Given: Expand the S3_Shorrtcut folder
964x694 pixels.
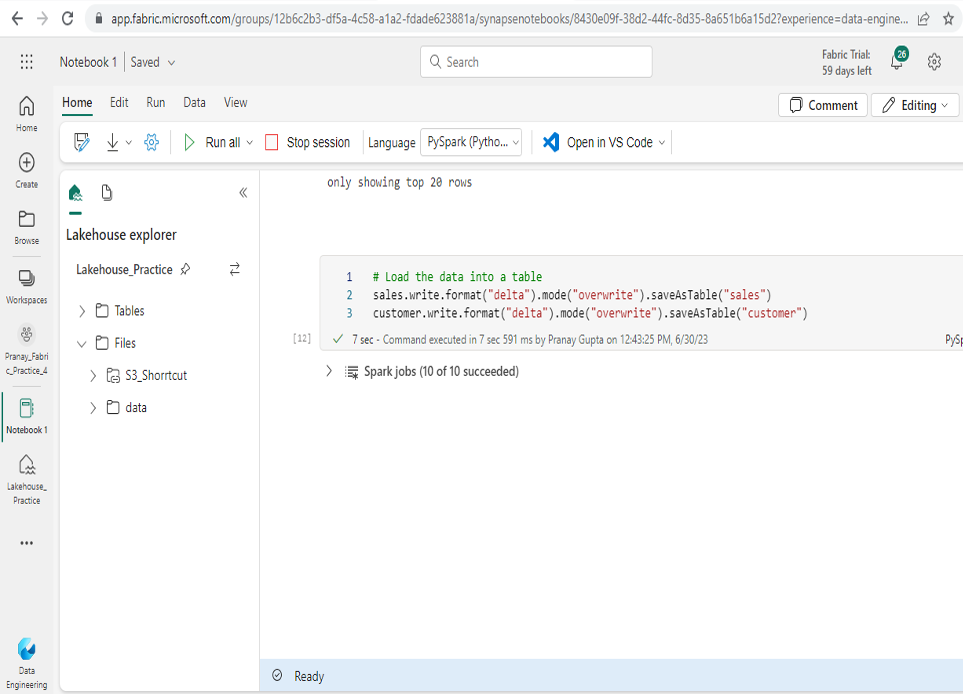Looking at the screenshot, I should coord(93,376).
